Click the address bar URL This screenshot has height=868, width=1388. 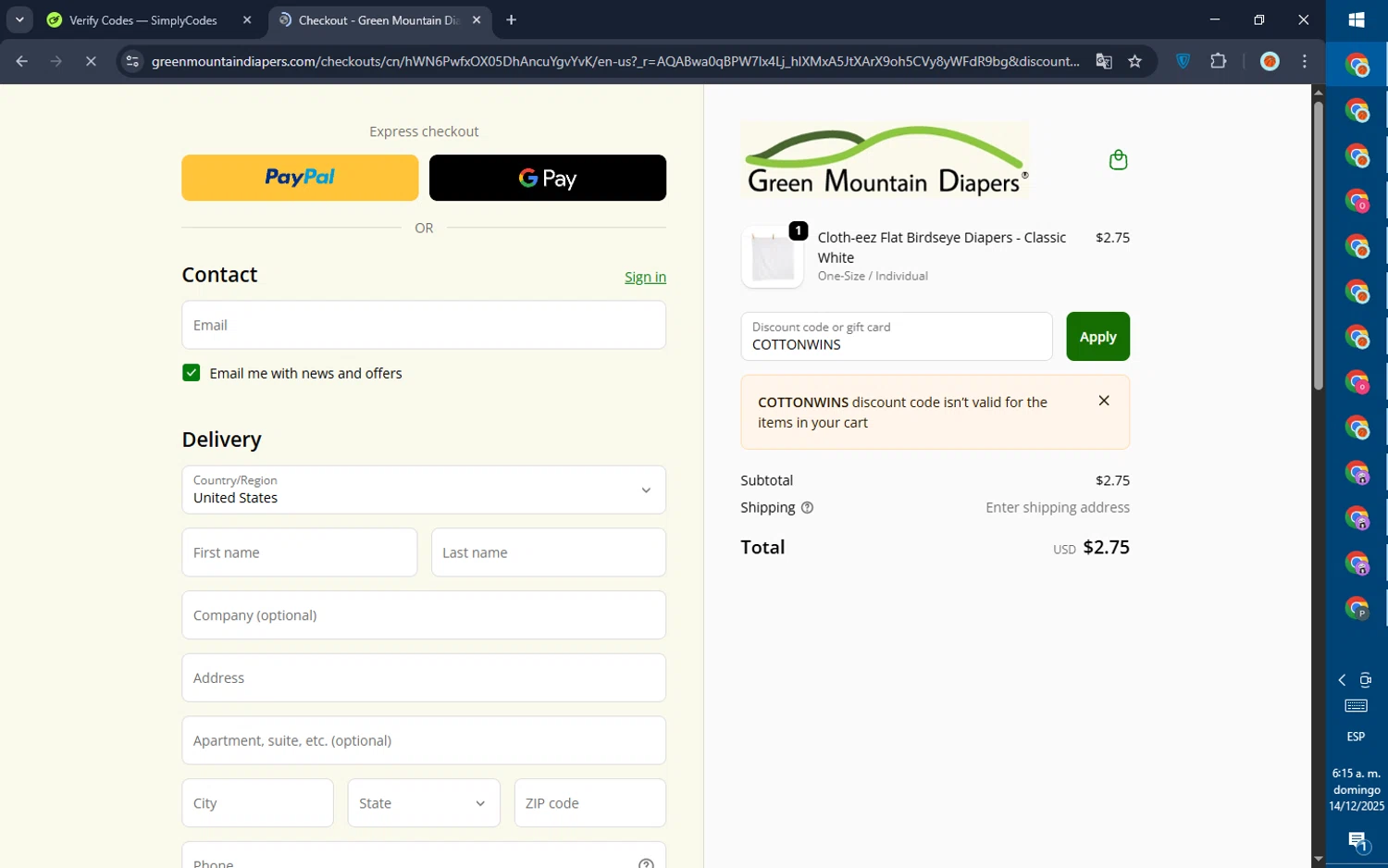pyautogui.click(x=615, y=62)
